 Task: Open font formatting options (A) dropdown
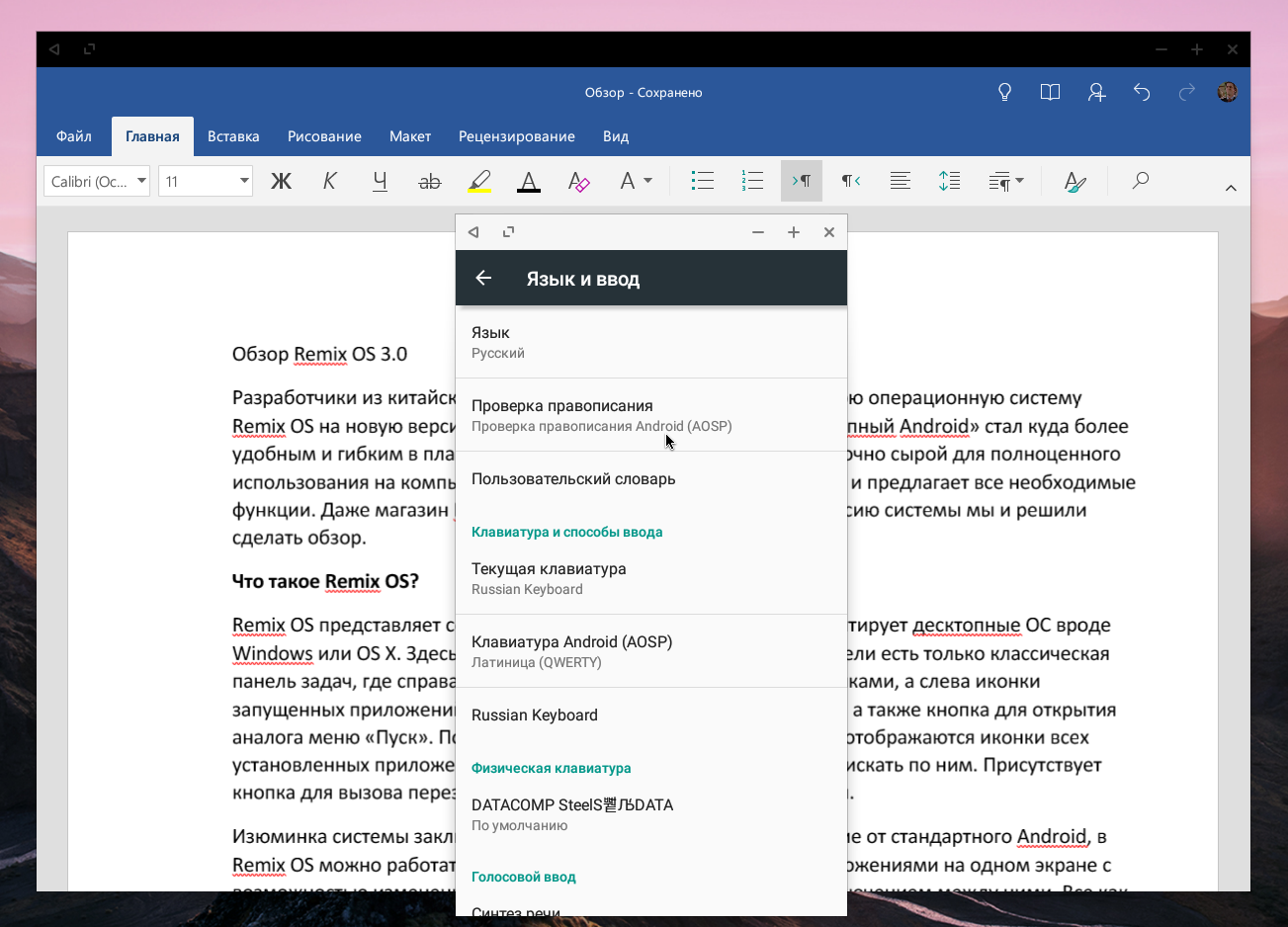point(636,181)
